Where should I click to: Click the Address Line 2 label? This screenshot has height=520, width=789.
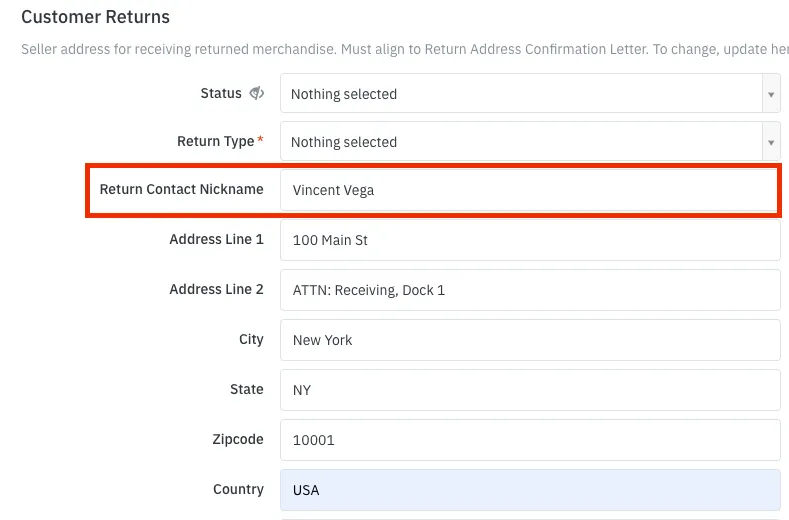(216, 289)
